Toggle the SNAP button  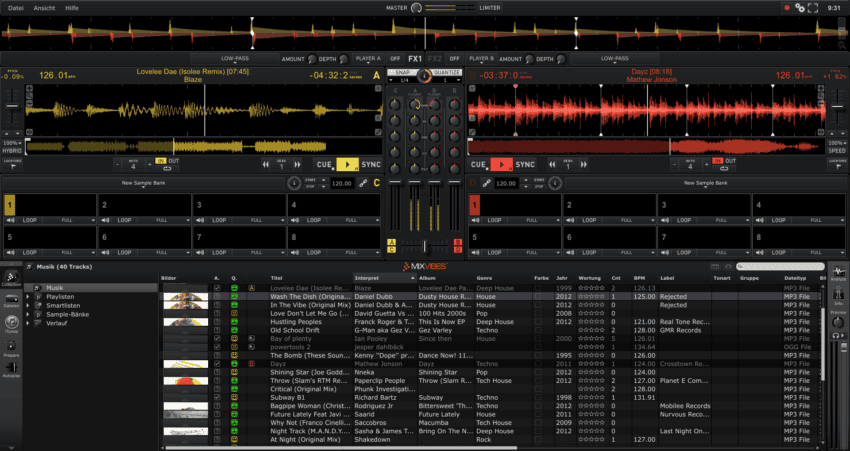click(x=402, y=73)
